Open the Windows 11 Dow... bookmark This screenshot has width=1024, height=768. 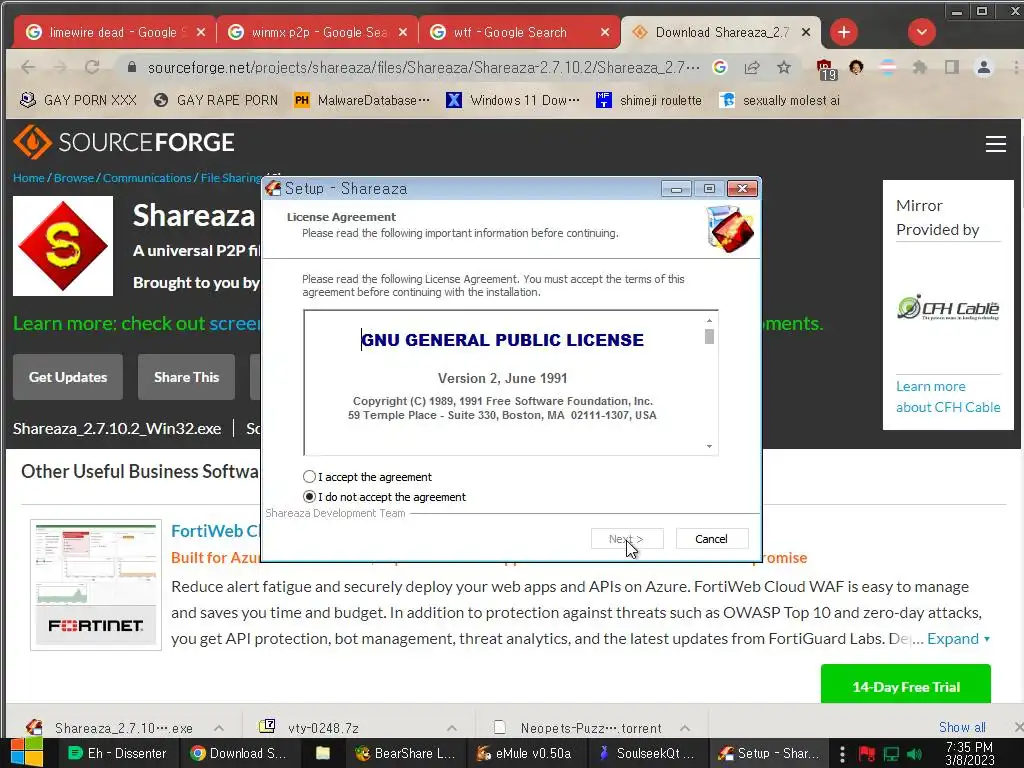tap(513, 100)
